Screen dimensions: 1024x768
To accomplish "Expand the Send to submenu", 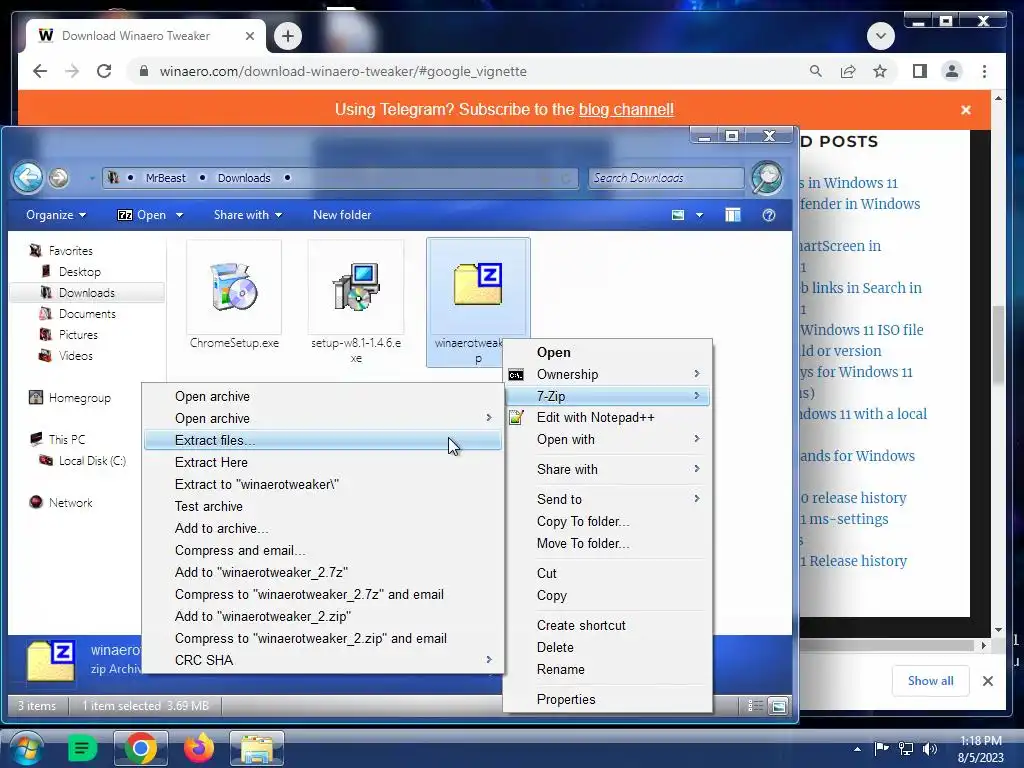I will pos(607,499).
